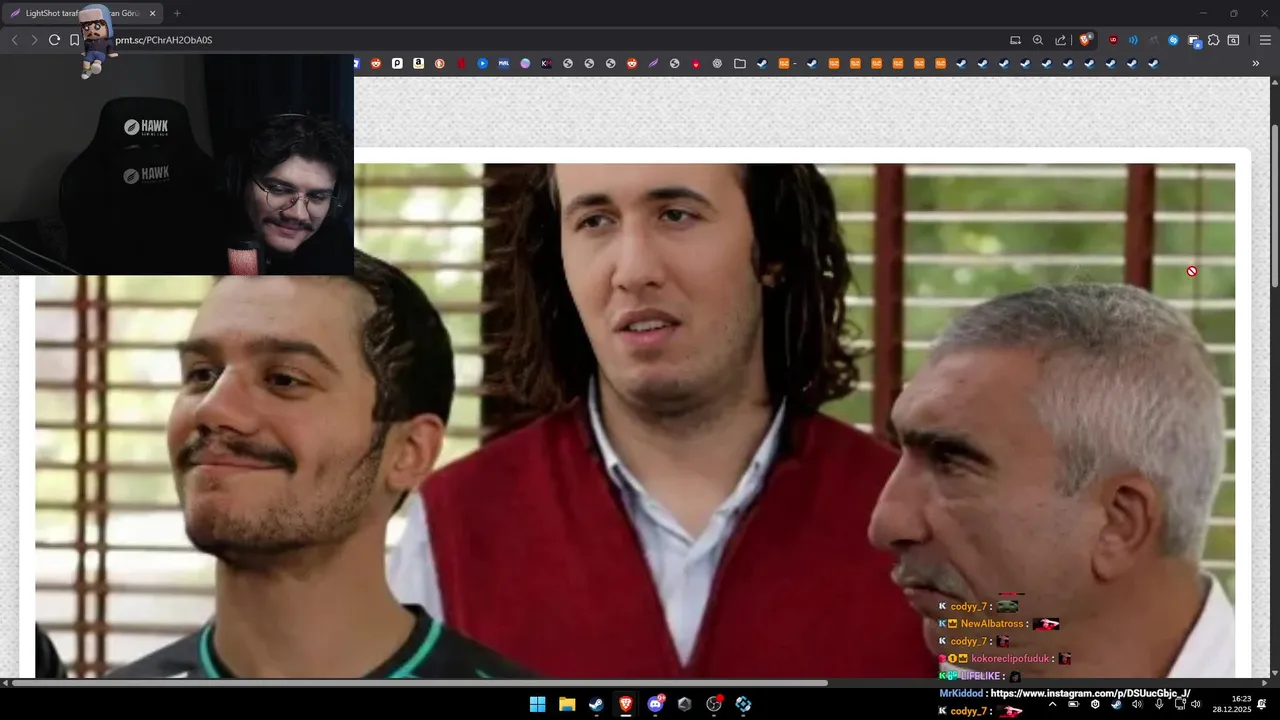1280x720 pixels.
Task: Open the screen-cast icon in address bar
Action: [1016, 40]
